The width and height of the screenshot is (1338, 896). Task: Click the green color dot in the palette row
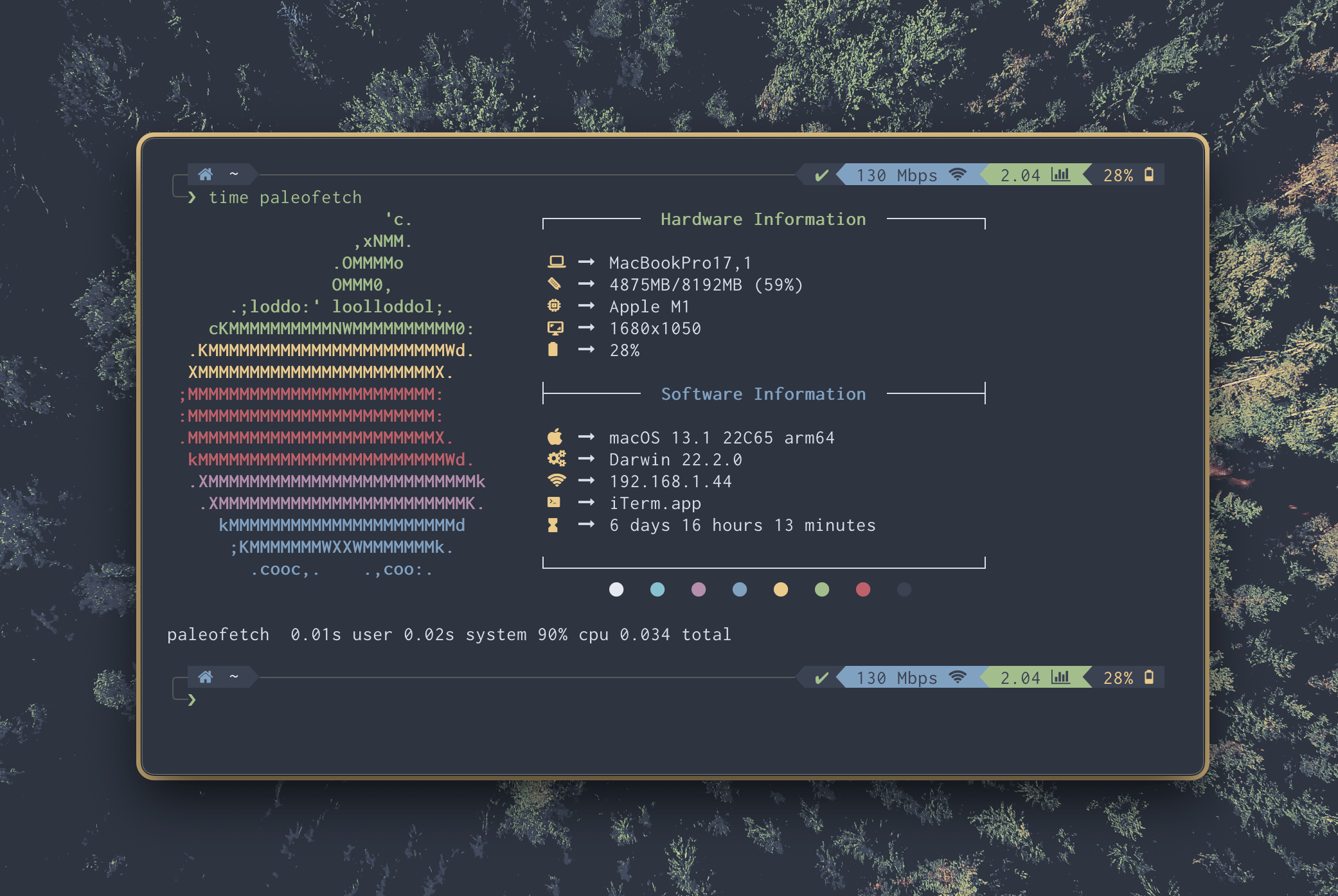(x=822, y=589)
